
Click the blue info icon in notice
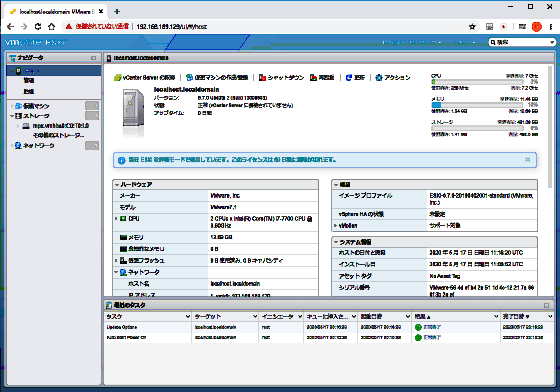coord(121,160)
